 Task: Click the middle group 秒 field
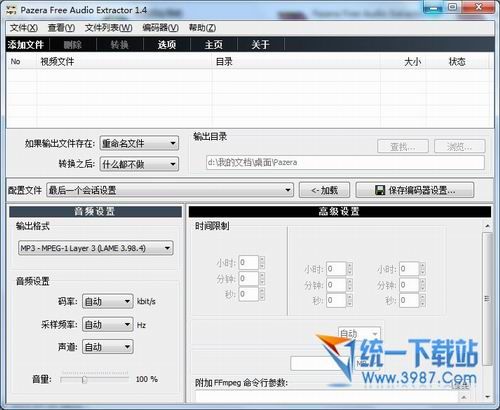[336, 300]
